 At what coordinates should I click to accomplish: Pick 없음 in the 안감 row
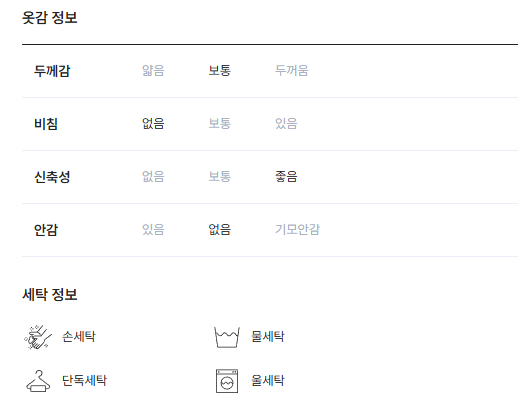point(220,229)
